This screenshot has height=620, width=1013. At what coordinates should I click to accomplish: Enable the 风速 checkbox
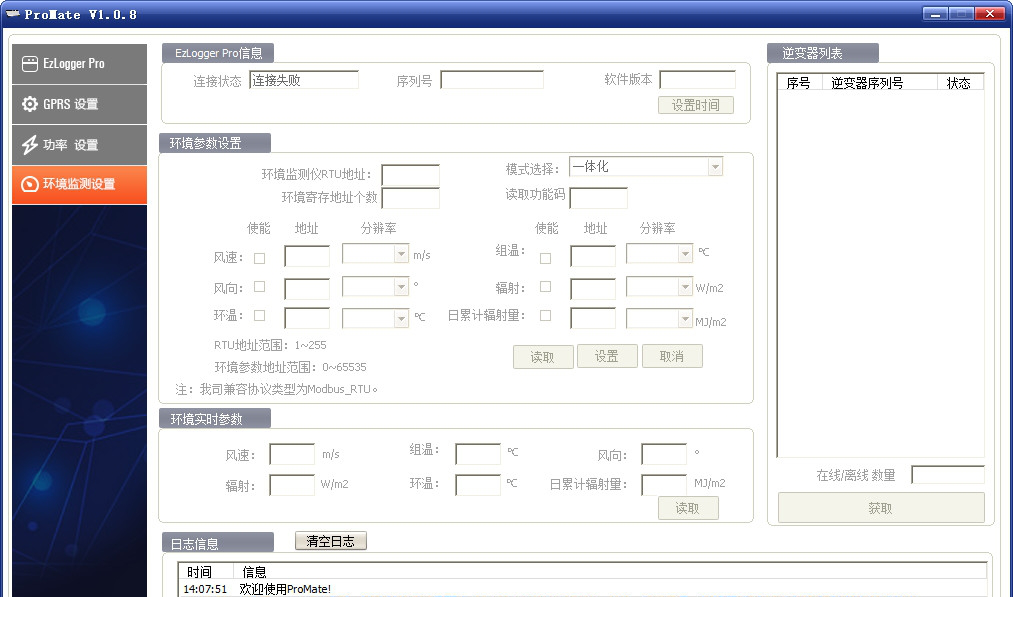tap(260, 258)
